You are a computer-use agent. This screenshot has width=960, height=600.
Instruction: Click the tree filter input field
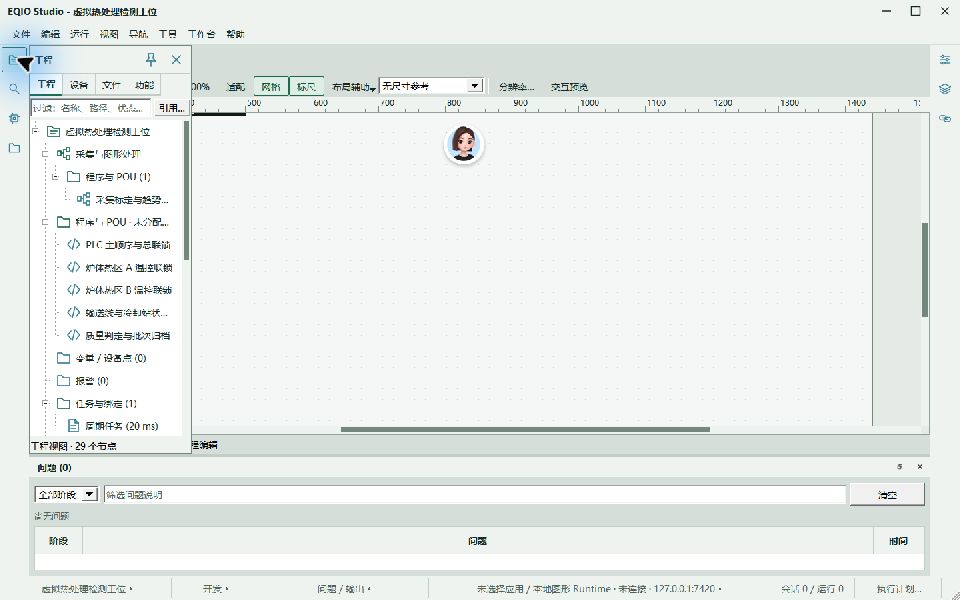(x=91, y=108)
